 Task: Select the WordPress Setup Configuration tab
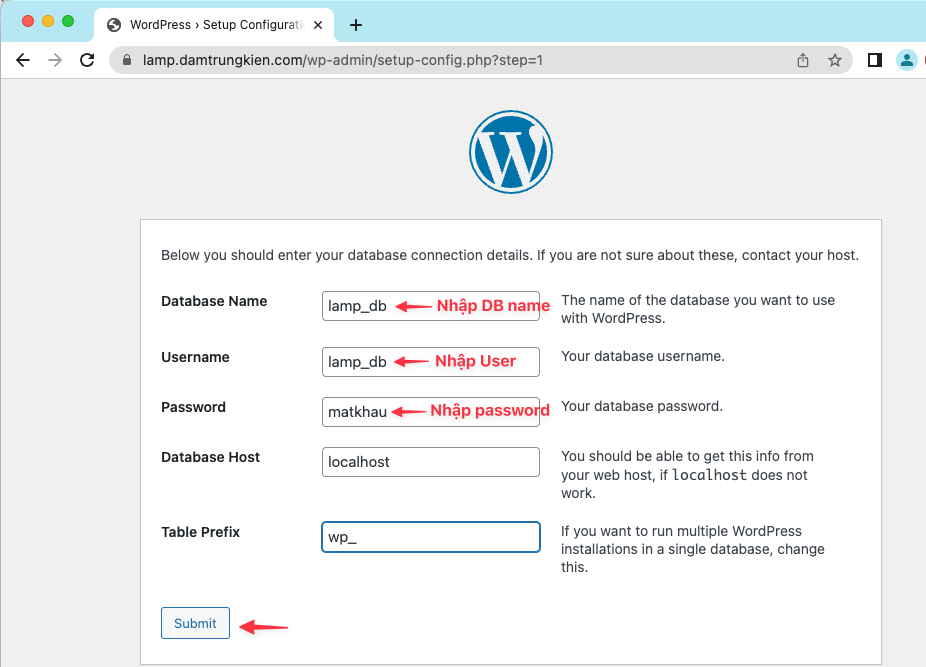click(214, 25)
